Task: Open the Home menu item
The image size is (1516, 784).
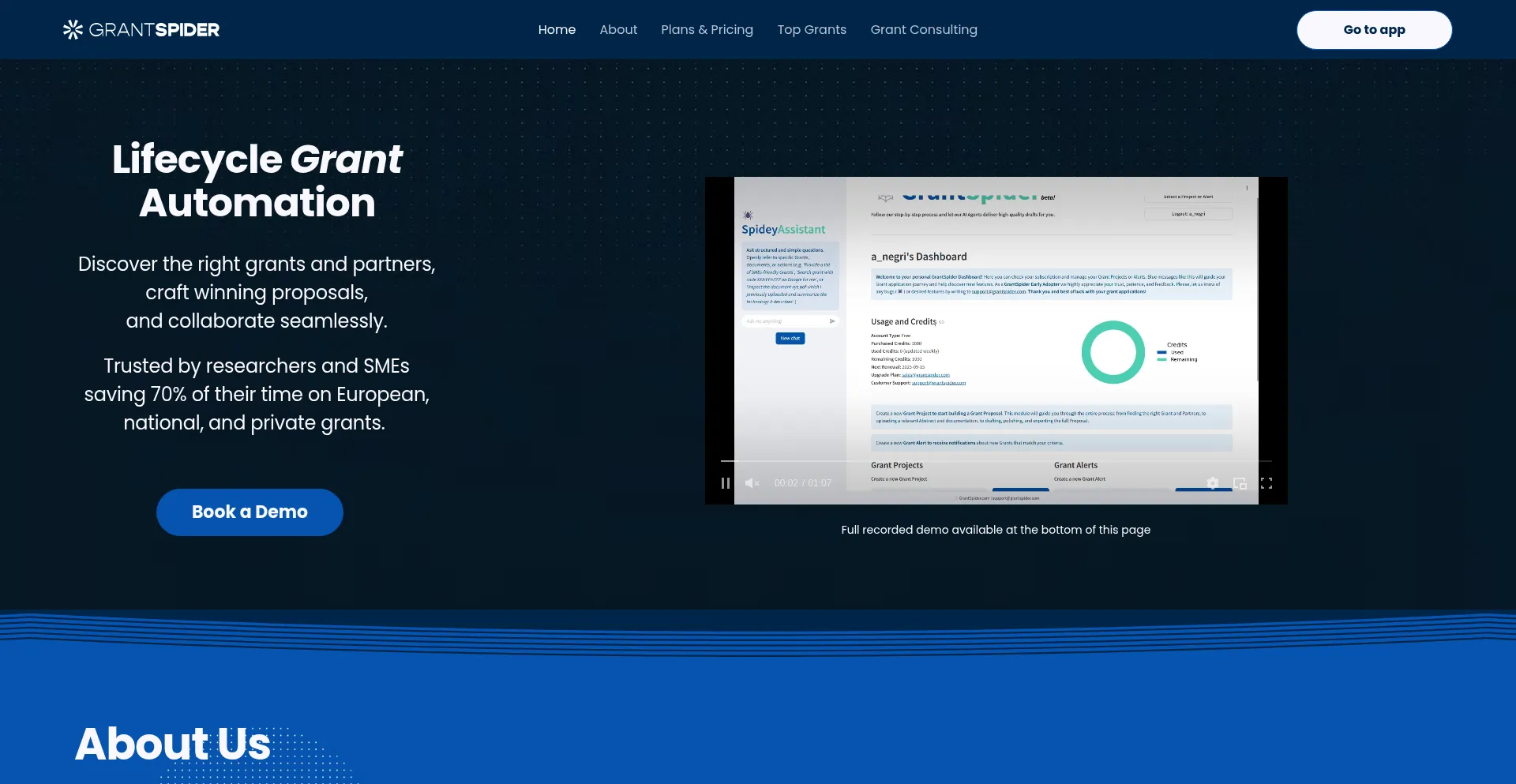Action: 557,30
